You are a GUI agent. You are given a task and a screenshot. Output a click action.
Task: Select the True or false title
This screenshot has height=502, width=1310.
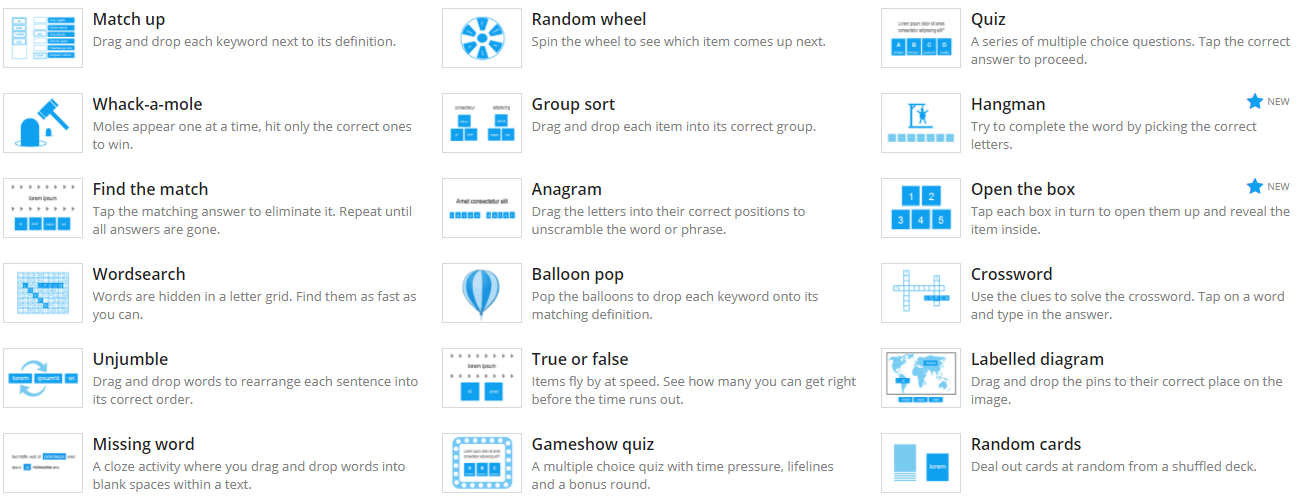[x=580, y=359]
